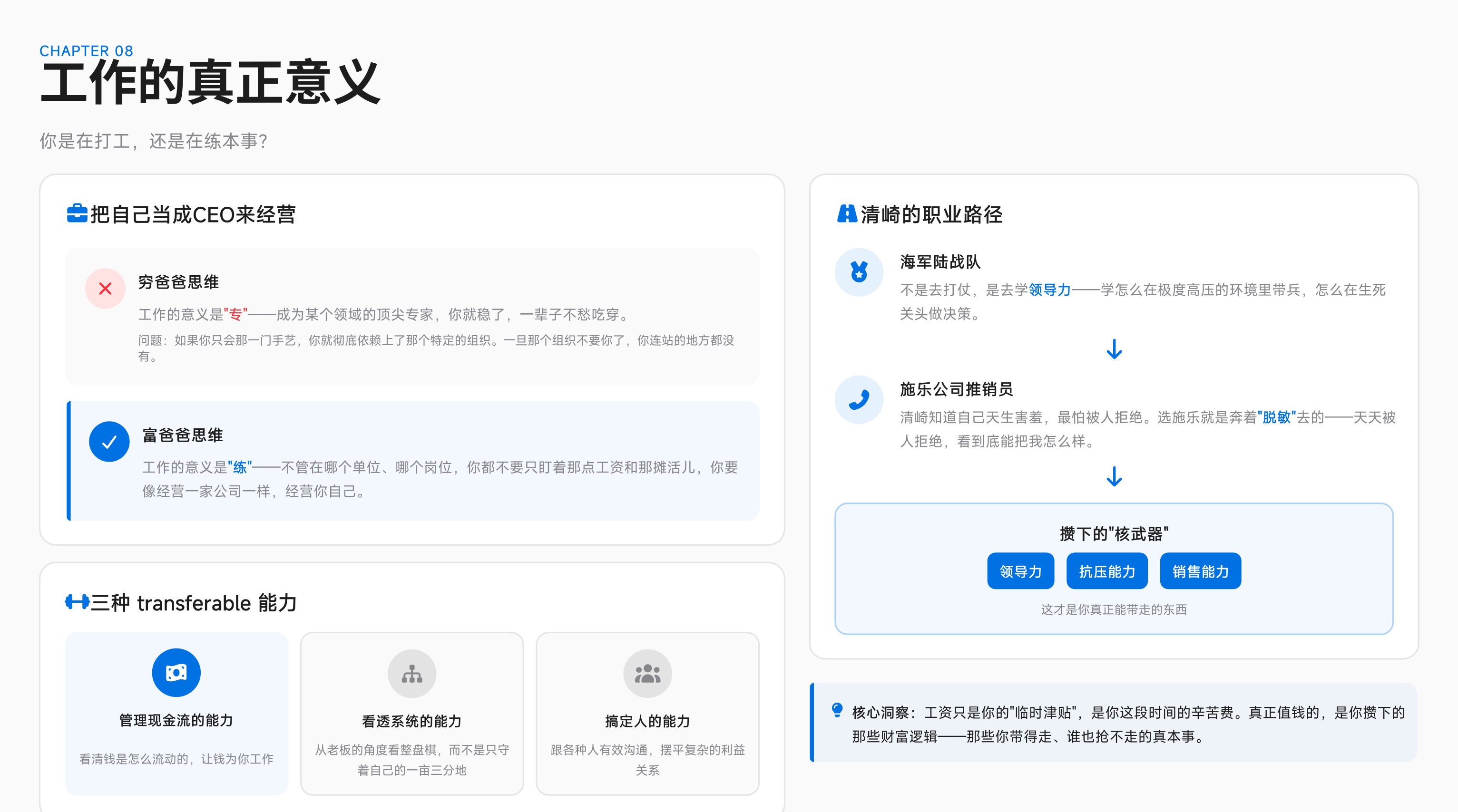Click the road icon beside 清崎的职业路径

coord(847,214)
